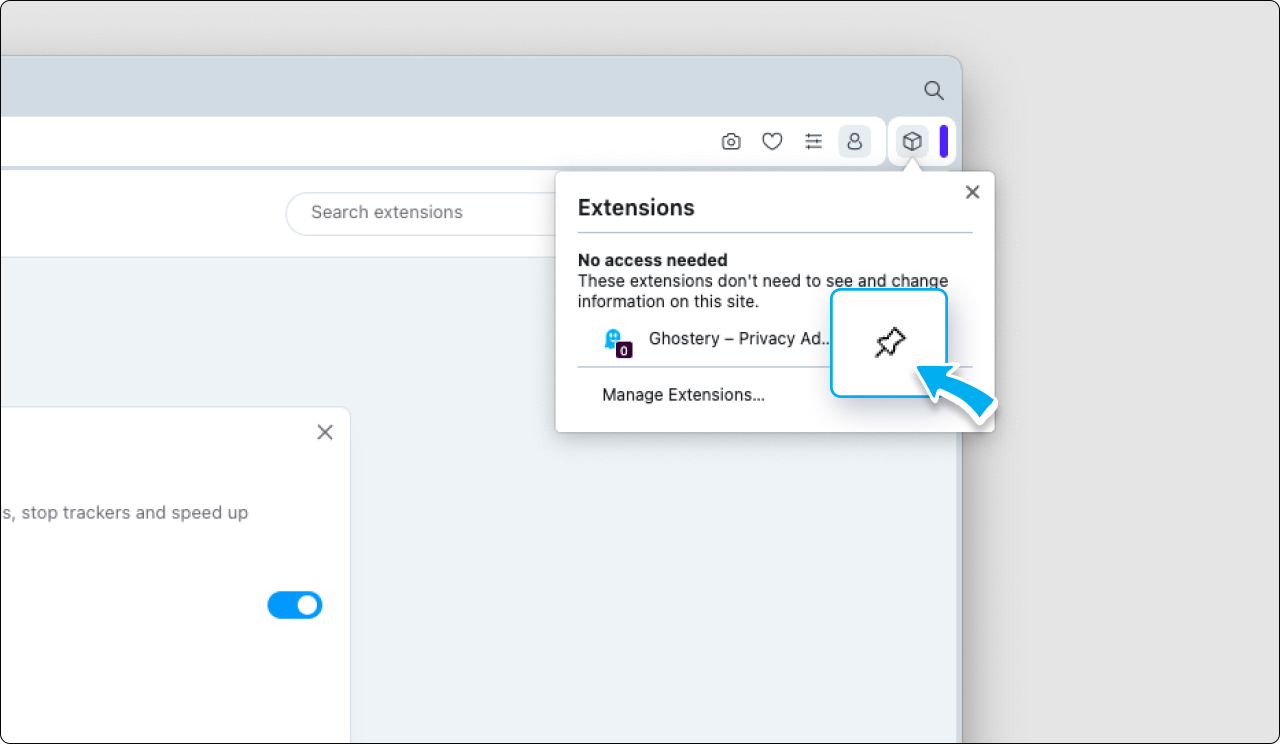Open the profile account icon
Screen dimensions: 1280x744
click(855, 141)
